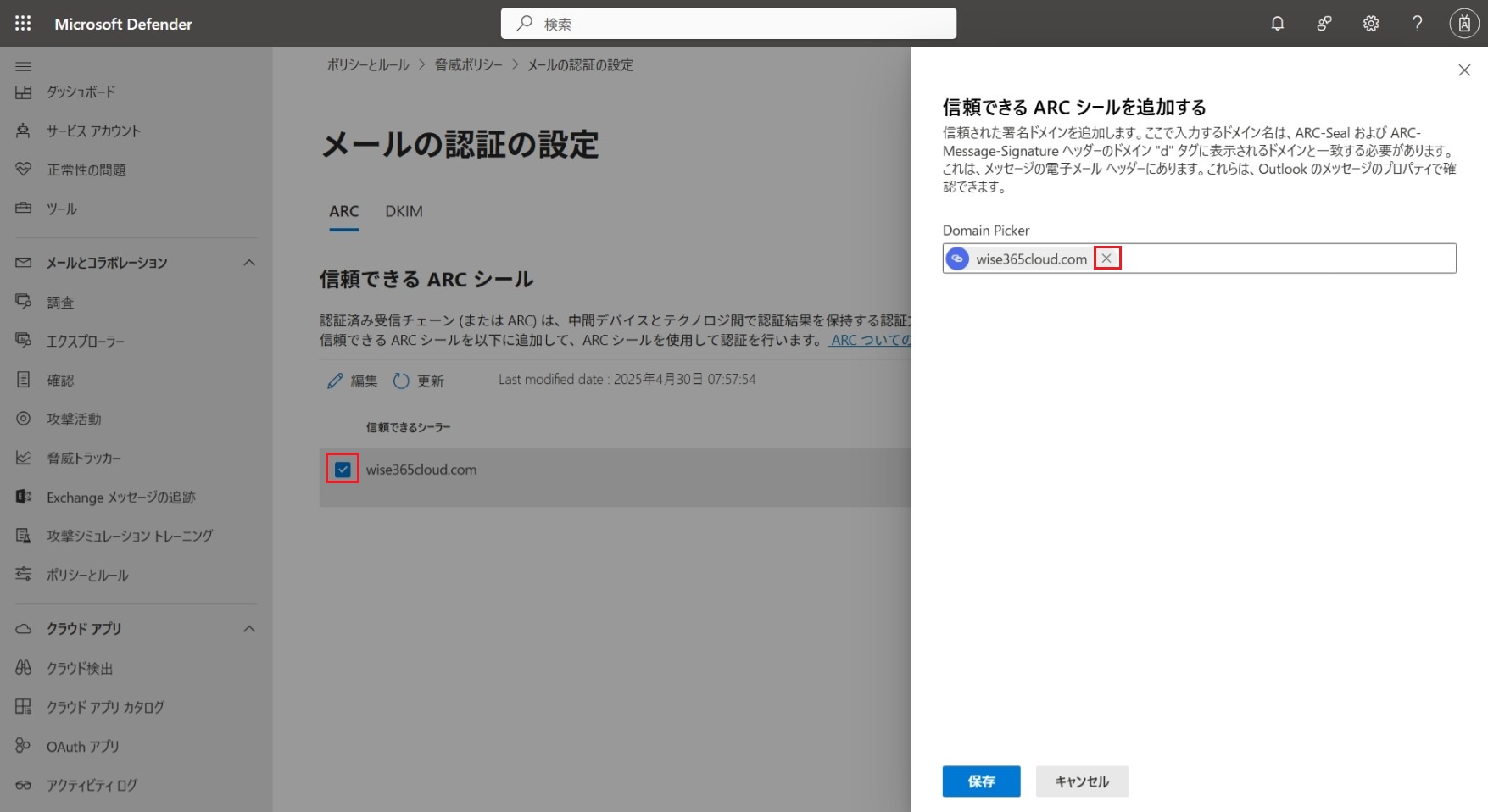Click the 編集 pencil toolbar item
The height and width of the screenshot is (812, 1488).
click(352, 381)
